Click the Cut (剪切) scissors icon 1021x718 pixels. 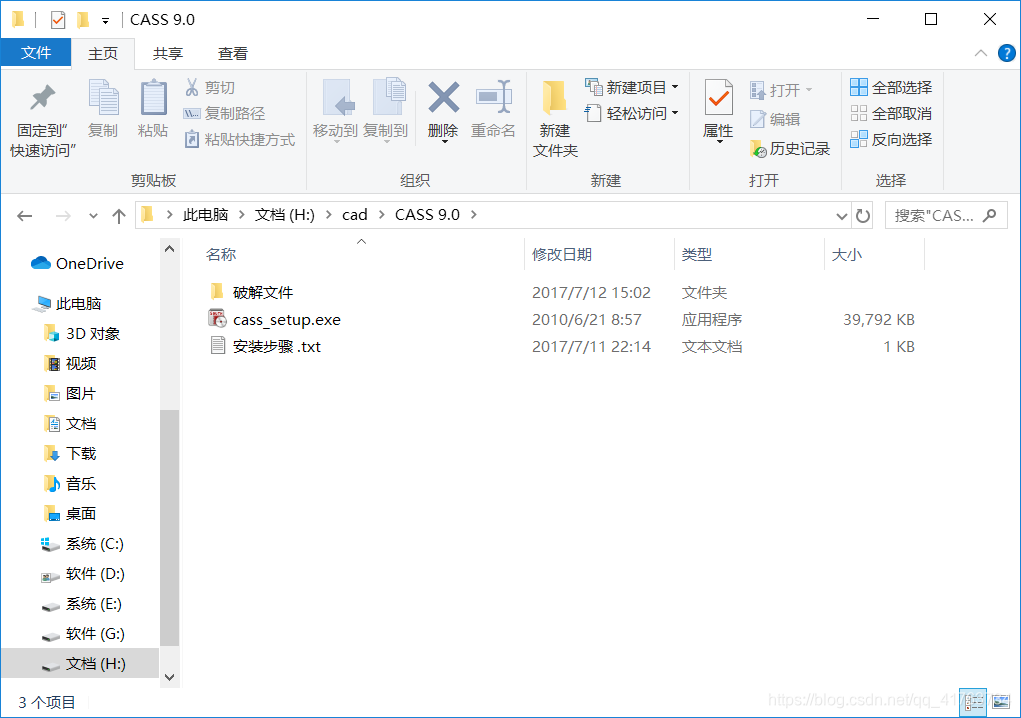pyautogui.click(x=192, y=87)
